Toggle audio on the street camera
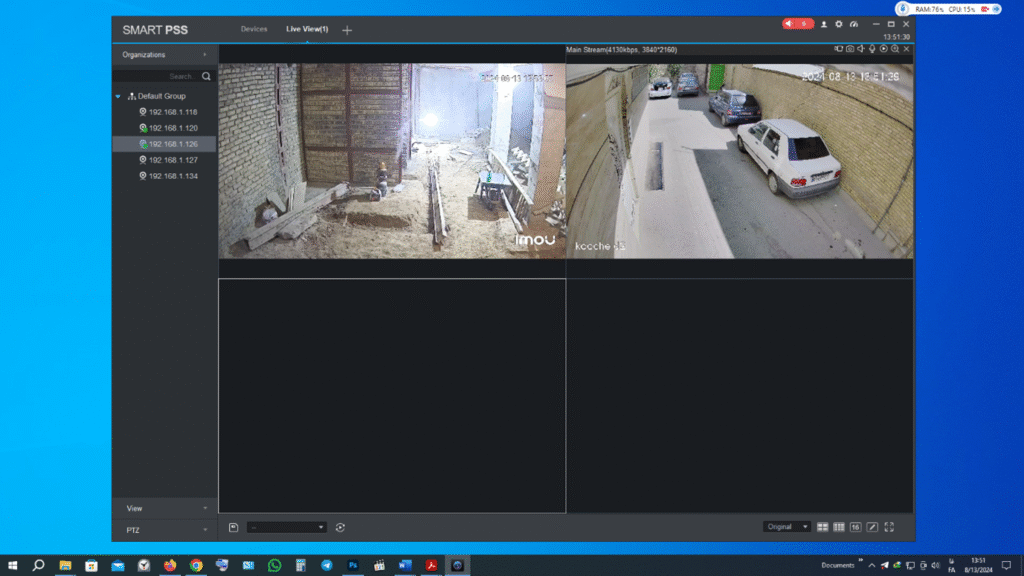Image resolution: width=1024 pixels, height=576 pixels. pyautogui.click(x=861, y=49)
